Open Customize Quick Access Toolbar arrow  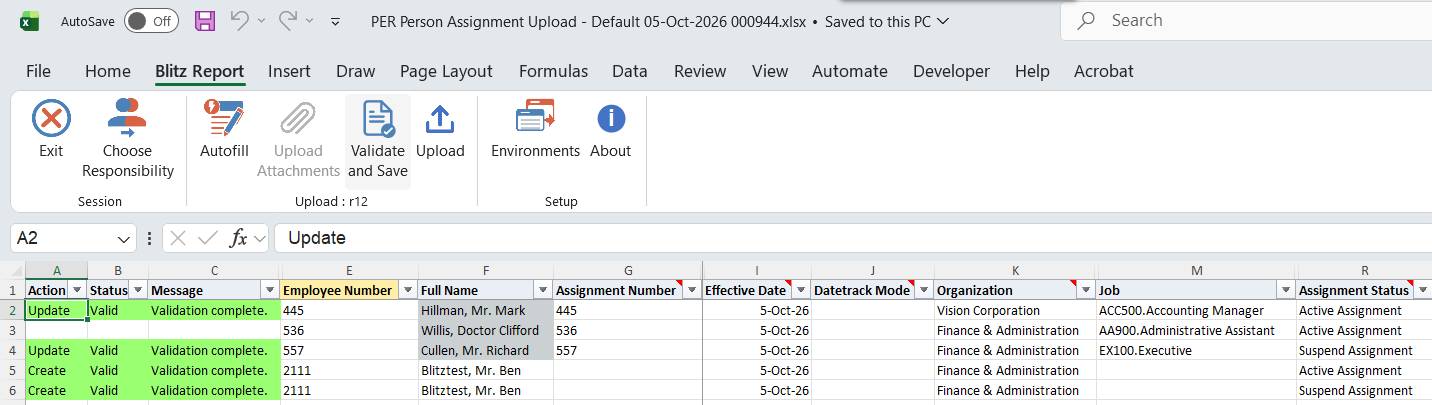point(335,21)
